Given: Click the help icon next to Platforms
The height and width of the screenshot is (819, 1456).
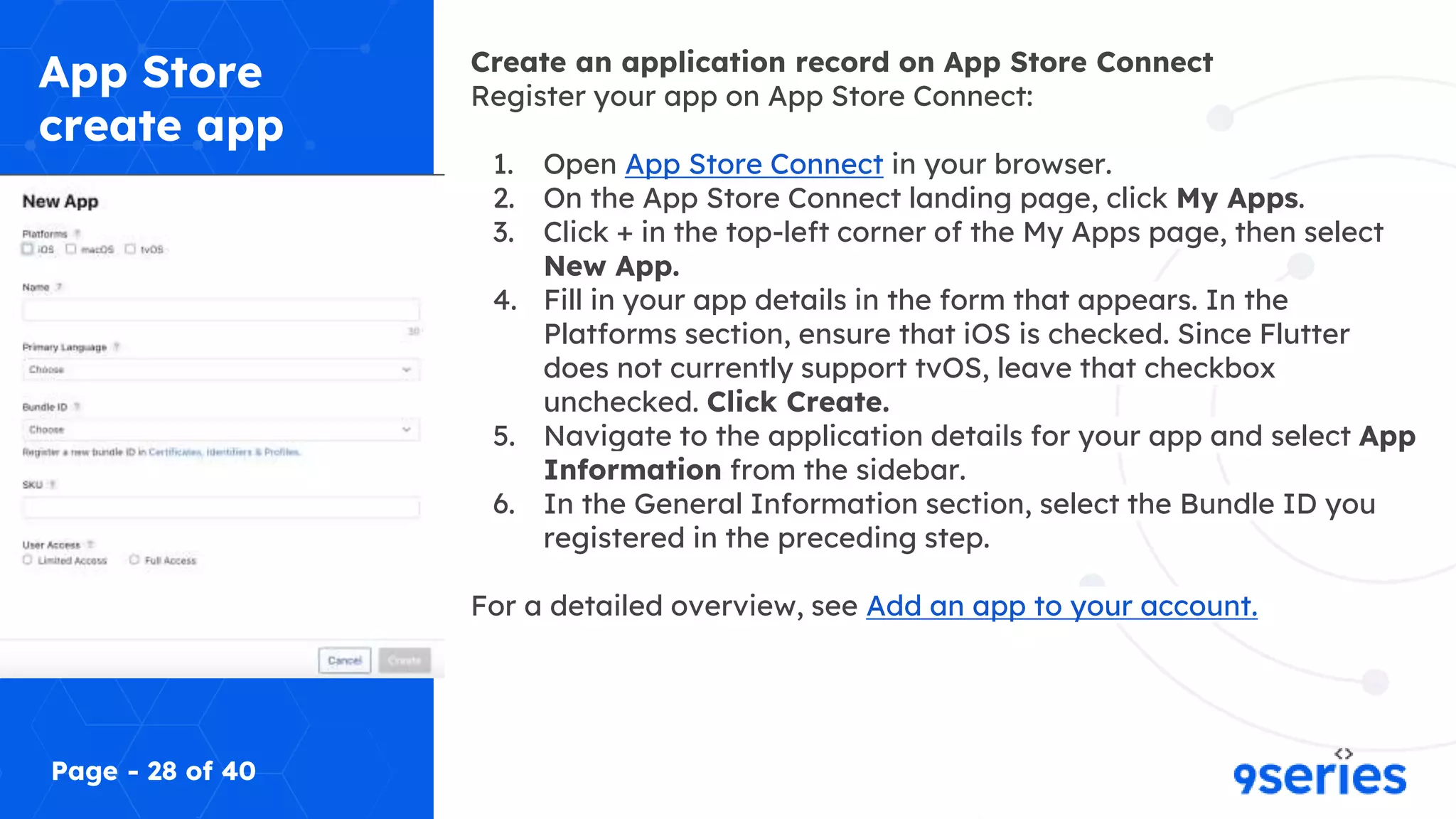Looking at the screenshot, I should pyautogui.click(x=77, y=233).
